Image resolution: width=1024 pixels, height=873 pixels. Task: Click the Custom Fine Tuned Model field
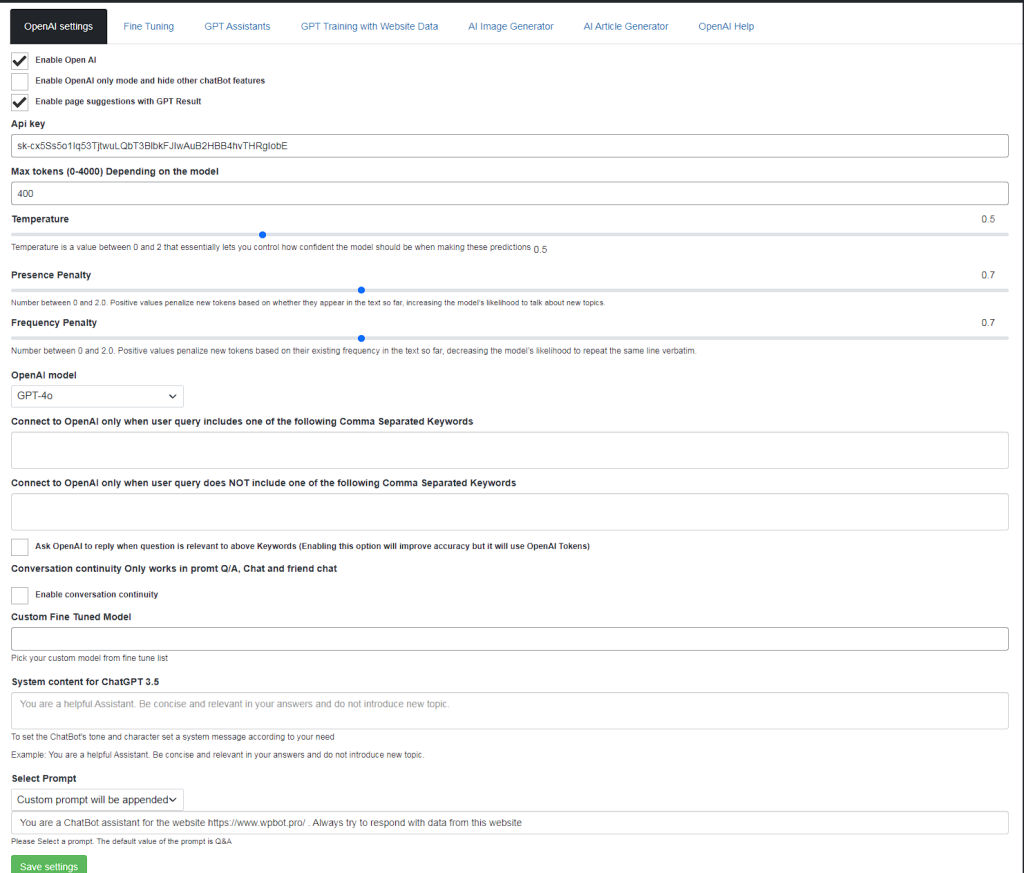(510, 638)
